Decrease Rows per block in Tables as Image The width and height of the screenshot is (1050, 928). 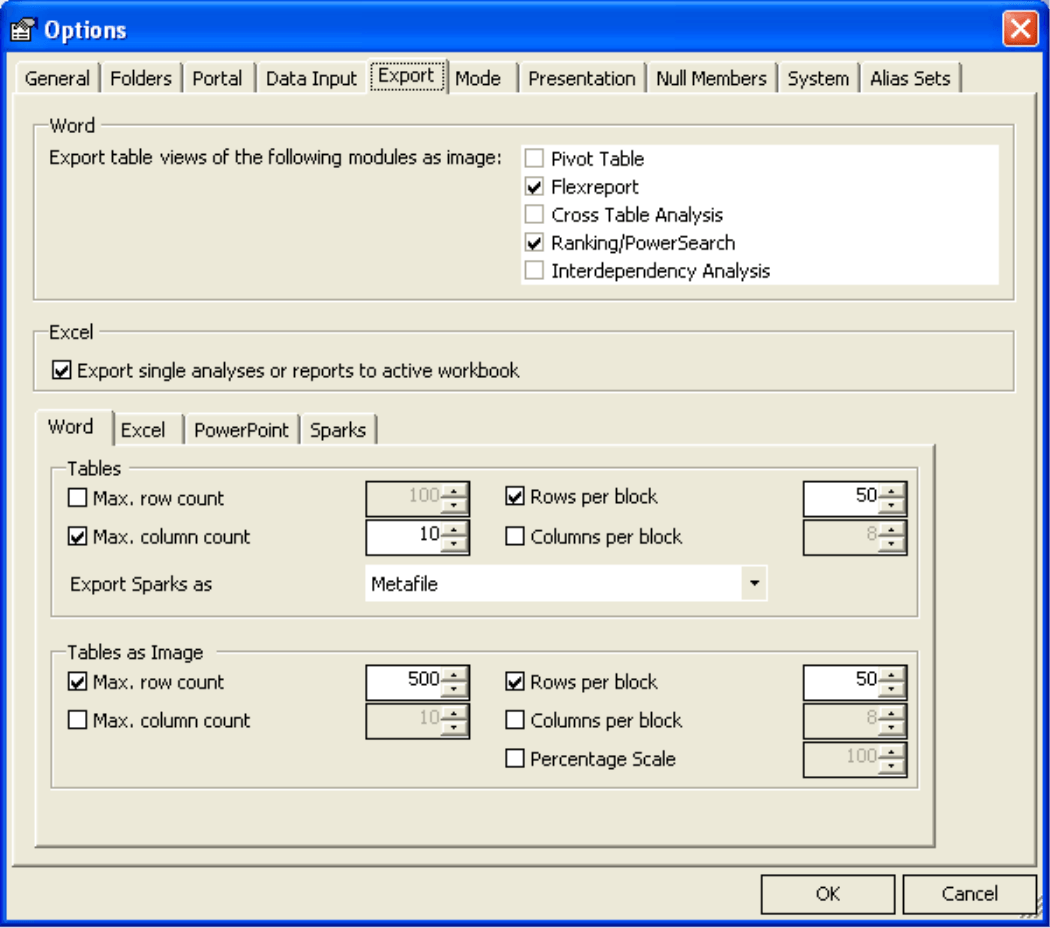tap(895, 690)
